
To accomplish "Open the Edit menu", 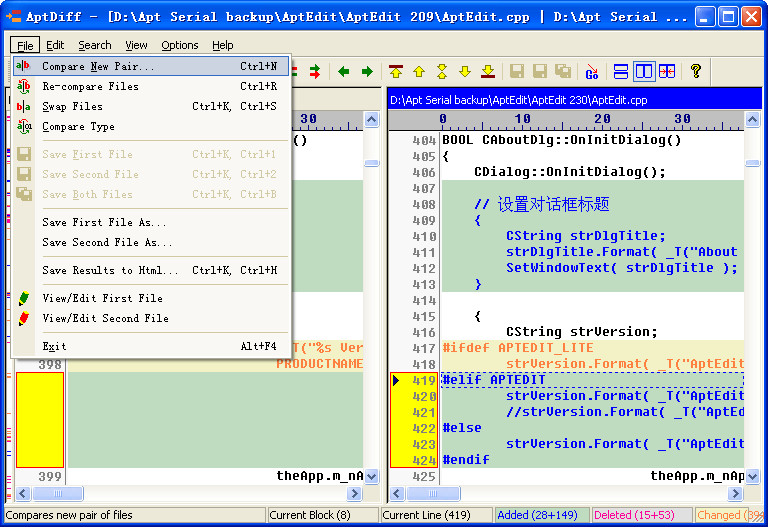I will [x=55, y=46].
